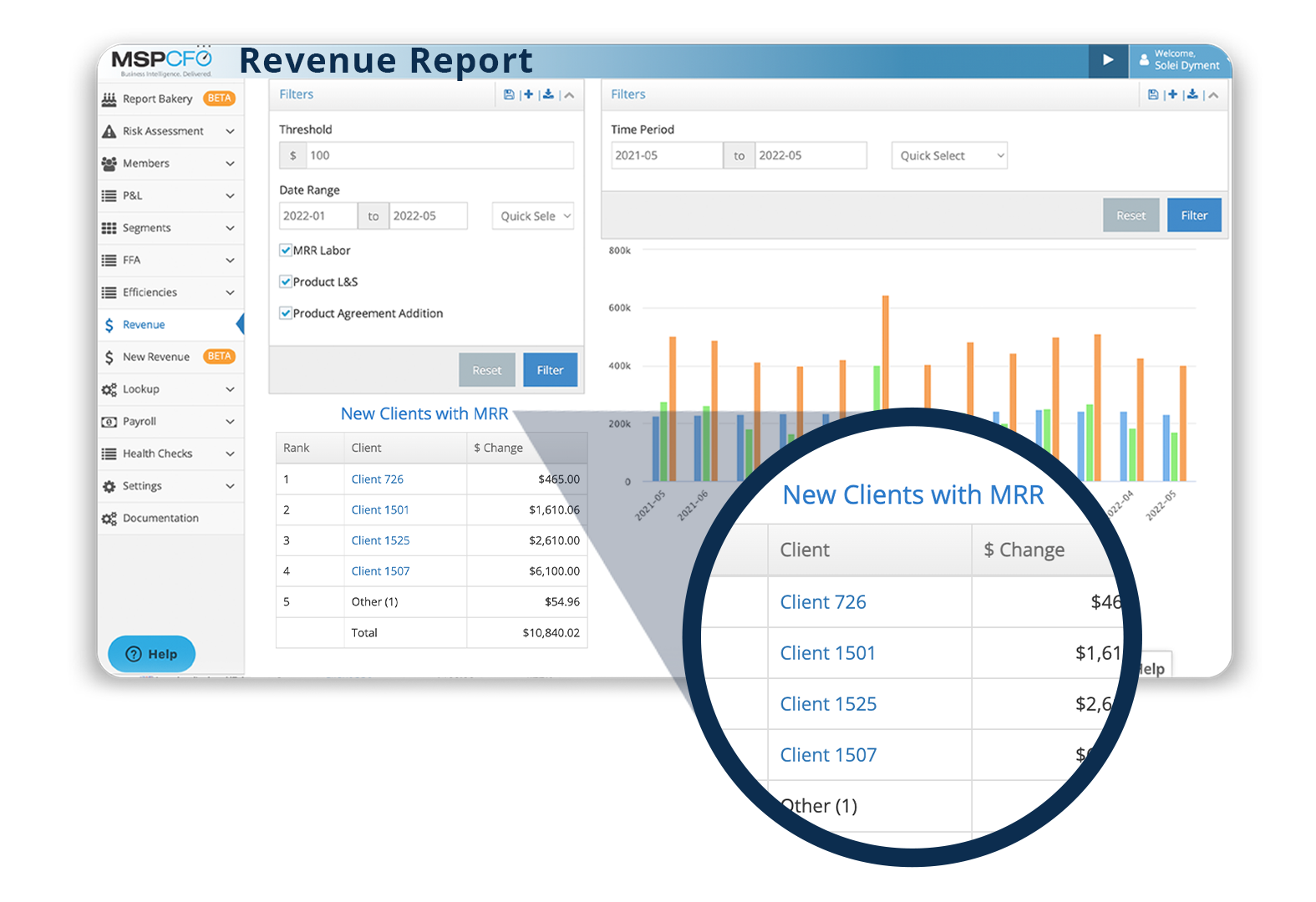This screenshot has width=1316, height=902.
Task: Click the user profile icon beside Welcome
Action: point(1144,60)
